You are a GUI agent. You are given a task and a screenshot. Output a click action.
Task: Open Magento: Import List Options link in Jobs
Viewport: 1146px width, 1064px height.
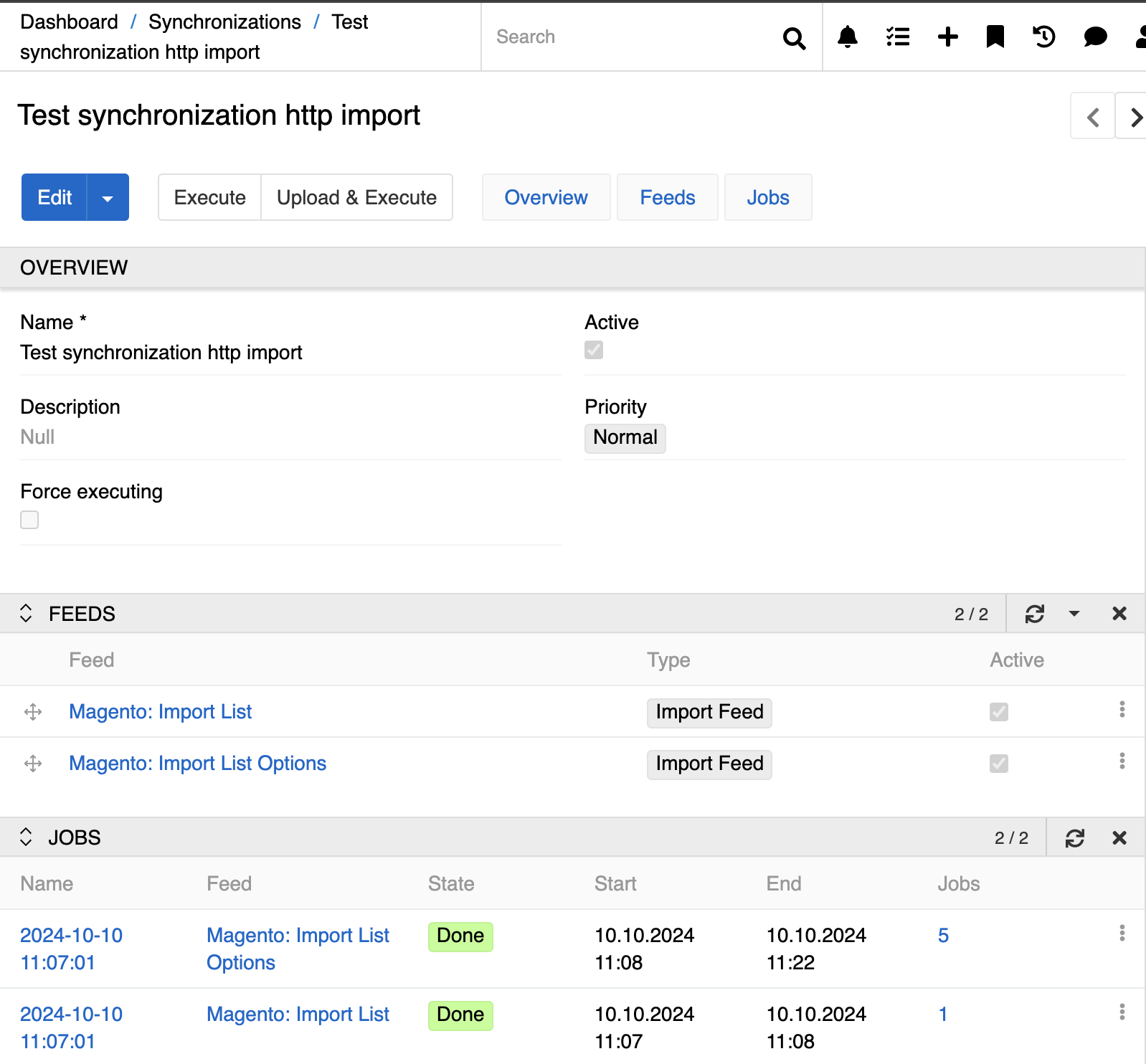[x=298, y=949]
